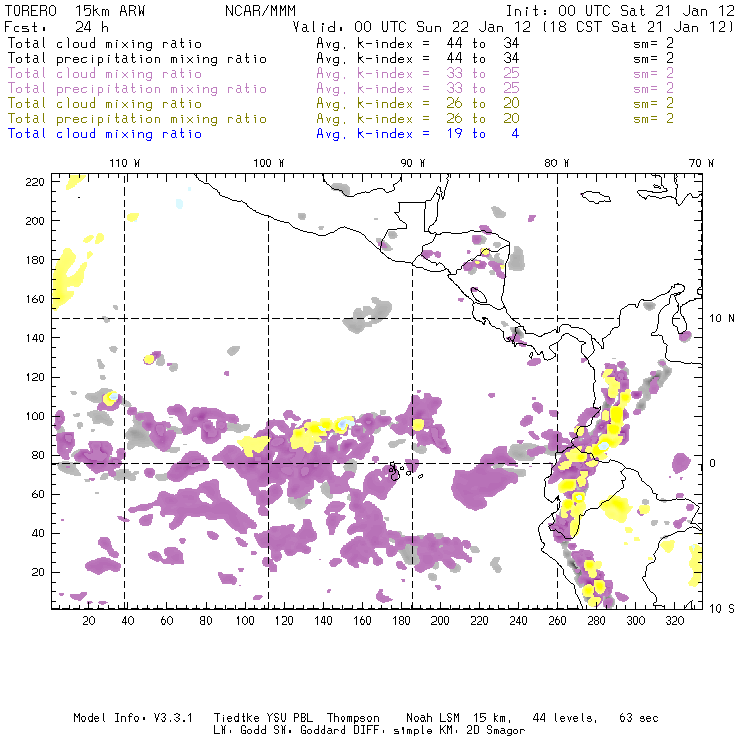Select the olive "Total precipitation mixing ratio" legend row
The width and height of the screenshot is (740, 740).
pyautogui.click(x=340, y=119)
